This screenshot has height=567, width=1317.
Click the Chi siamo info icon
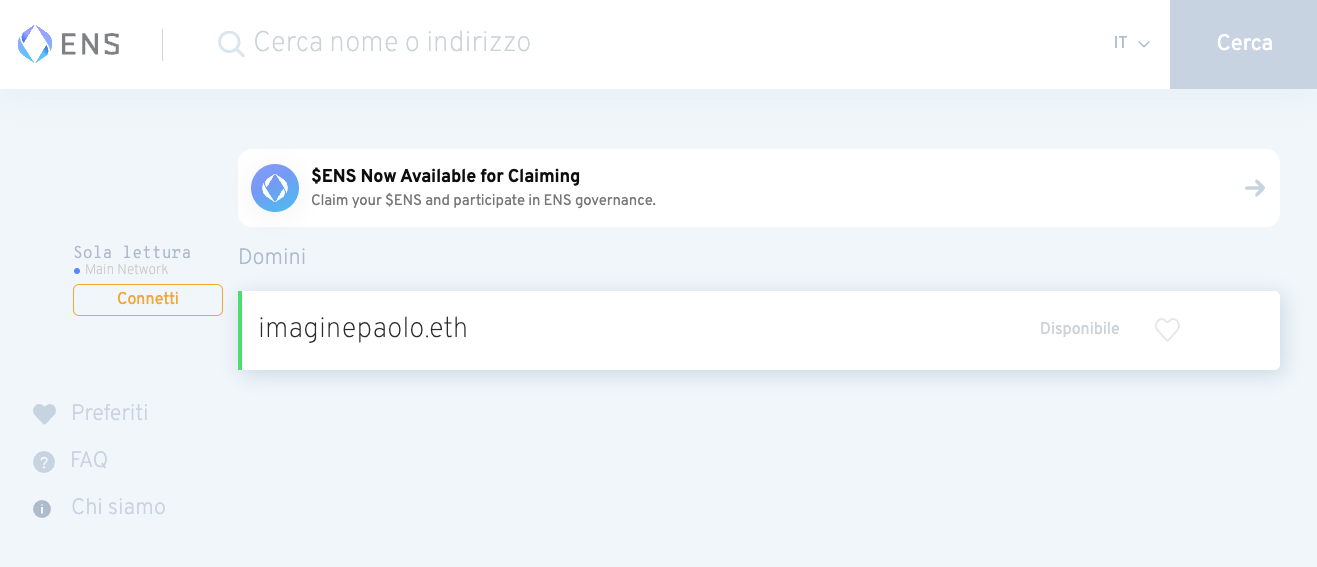tap(42, 509)
